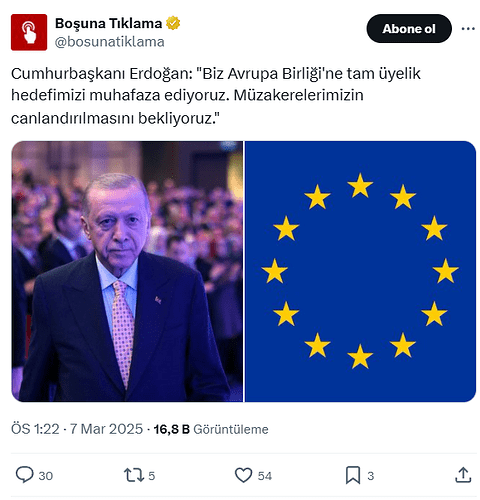The height and width of the screenshot is (500, 480).
Task: Click the reply count 30
Action: coord(46,476)
